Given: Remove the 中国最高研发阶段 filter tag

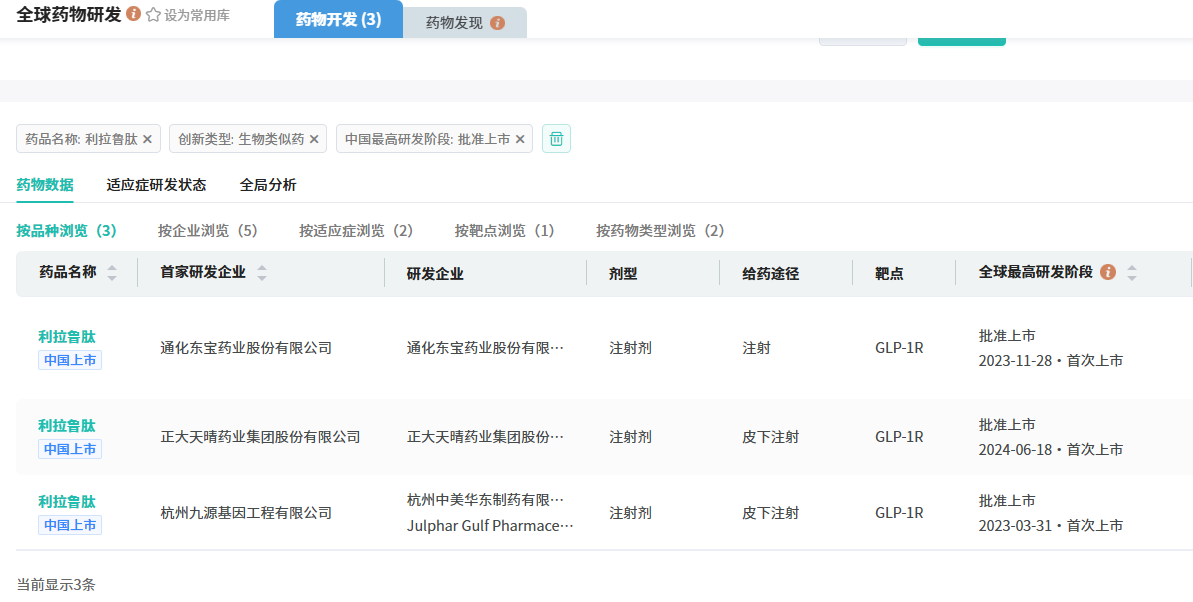Looking at the screenshot, I should click(x=520, y=139).
